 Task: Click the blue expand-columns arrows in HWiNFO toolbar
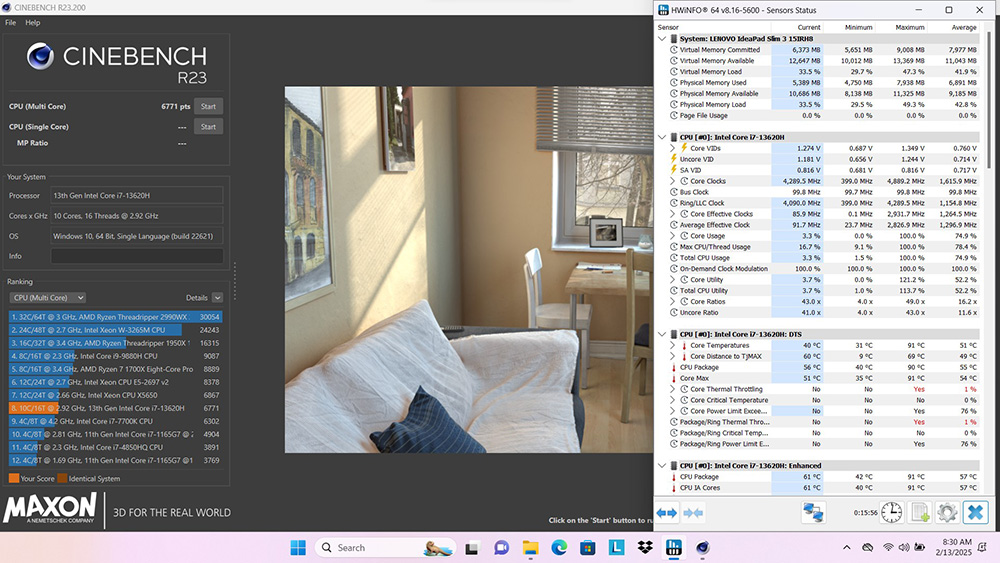click(x=666, y=513)
